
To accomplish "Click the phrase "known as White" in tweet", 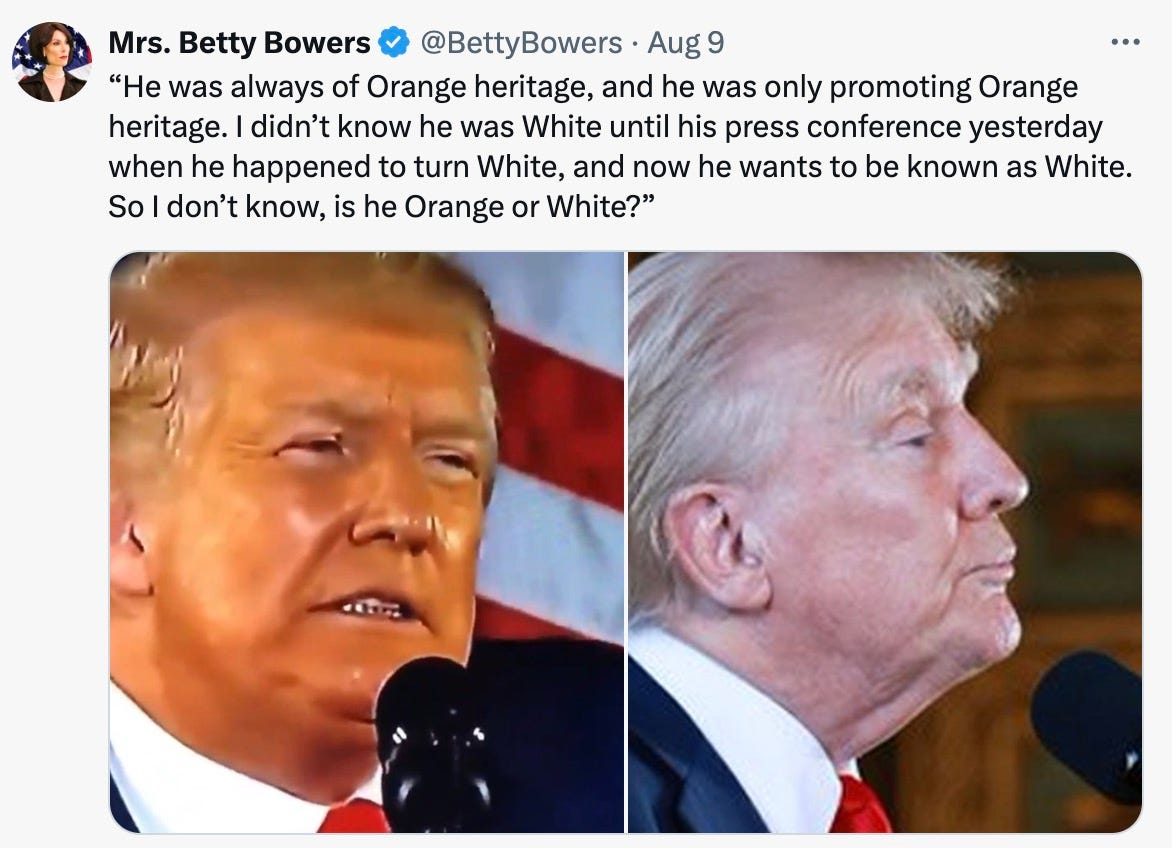I will pos(1017,167).
